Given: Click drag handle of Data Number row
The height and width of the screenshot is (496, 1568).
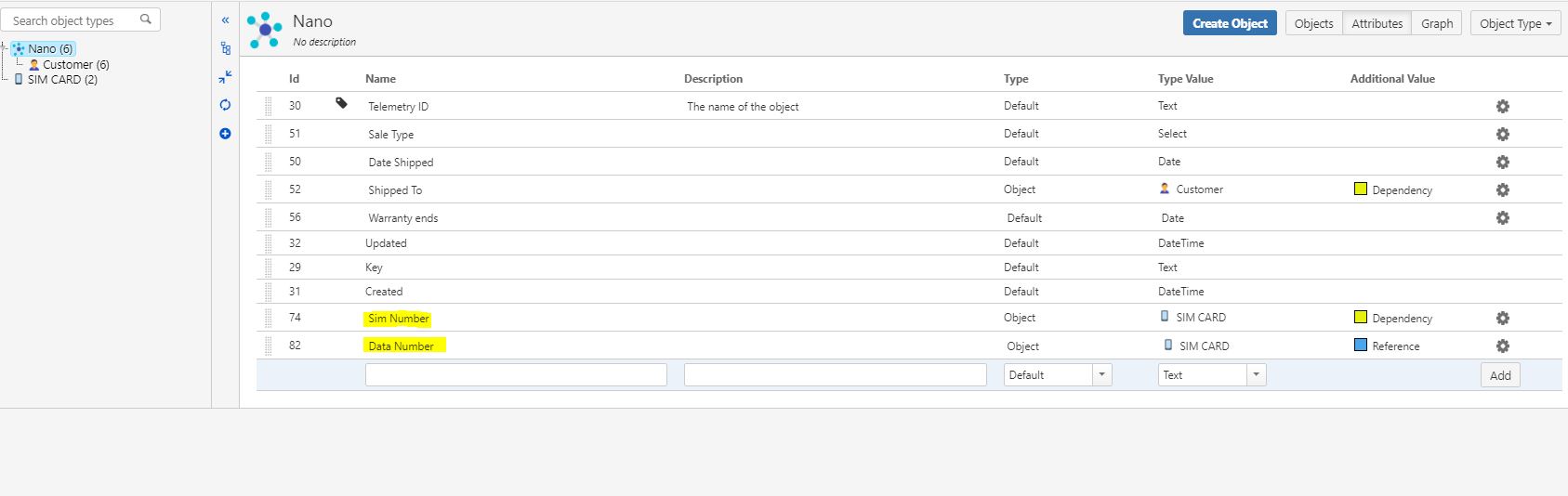Looking at the screenshot, I should [x=269, y=346].
